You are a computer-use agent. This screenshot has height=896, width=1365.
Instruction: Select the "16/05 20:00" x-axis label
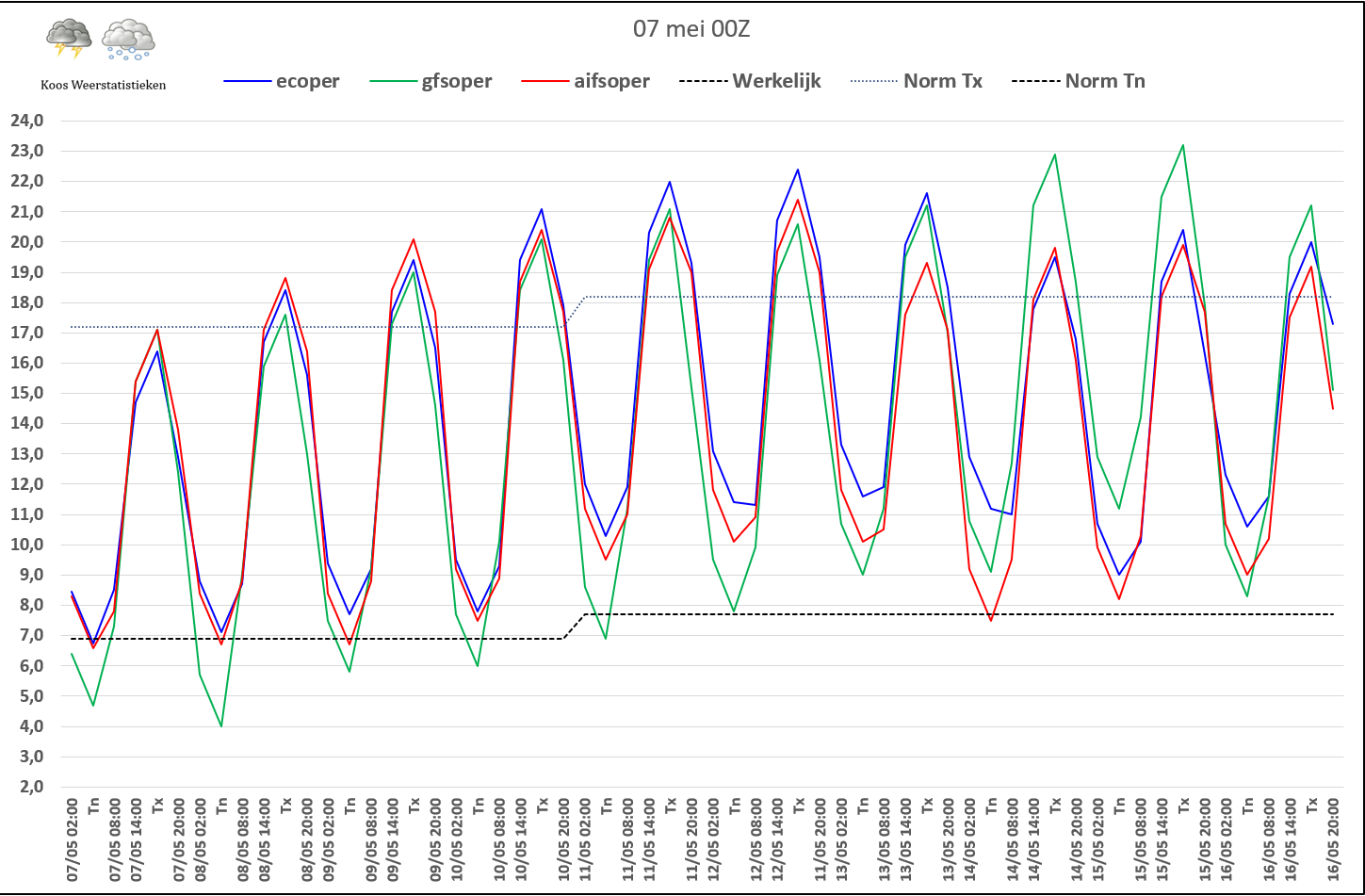(1332, 839)
